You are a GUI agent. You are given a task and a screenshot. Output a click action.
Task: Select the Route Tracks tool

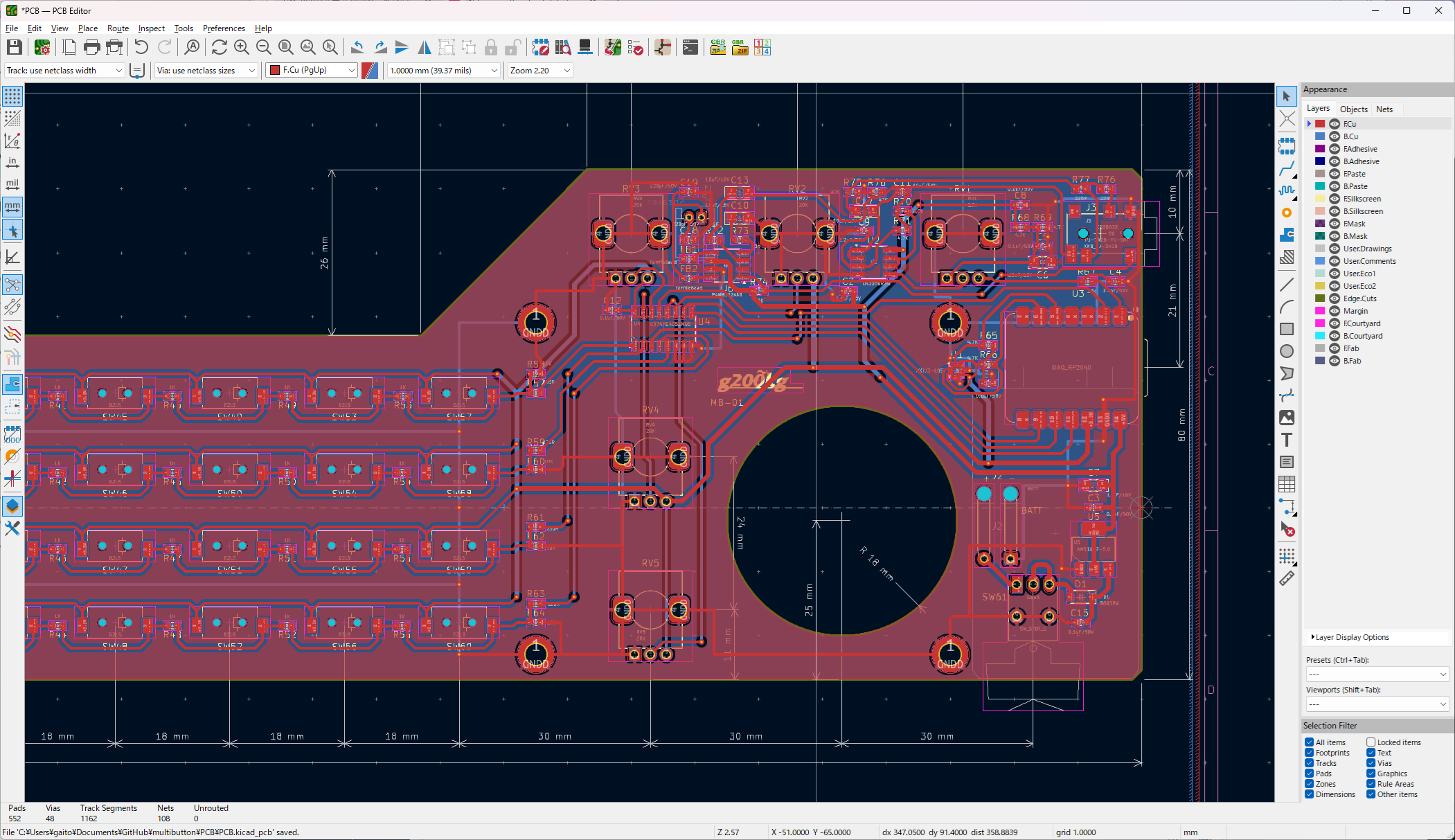click(1287, 168)
